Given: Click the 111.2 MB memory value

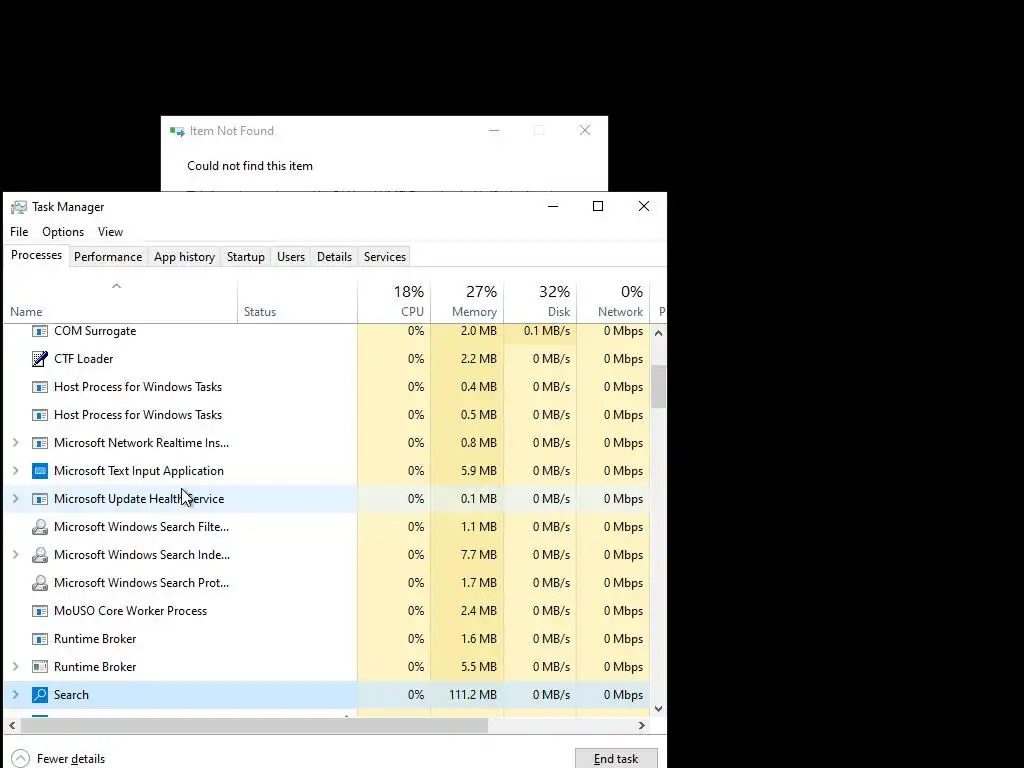Looking at the screenshot, I should click(x=473, y=695).
